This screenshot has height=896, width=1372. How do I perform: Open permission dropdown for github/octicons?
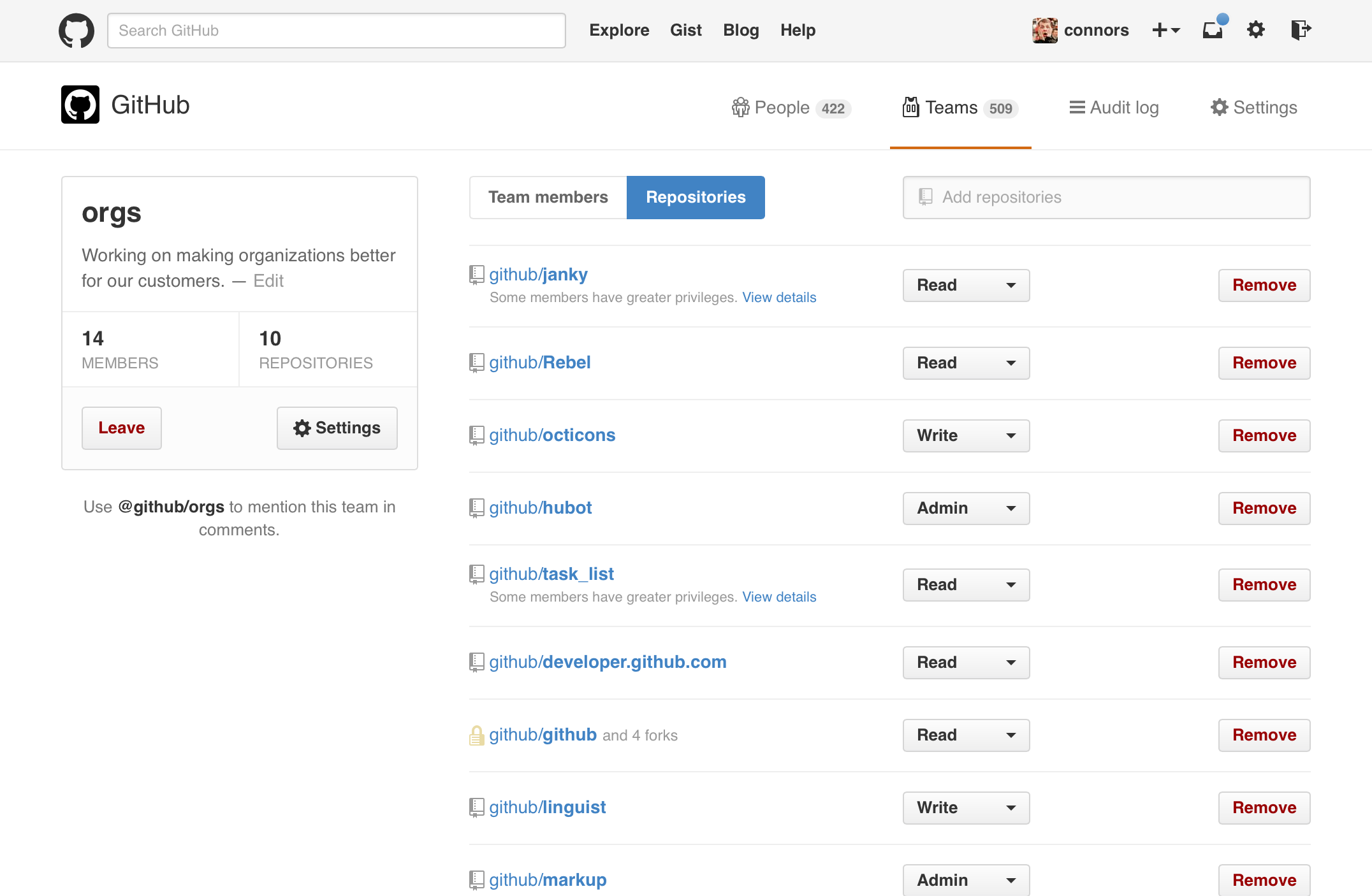point(967,436)
